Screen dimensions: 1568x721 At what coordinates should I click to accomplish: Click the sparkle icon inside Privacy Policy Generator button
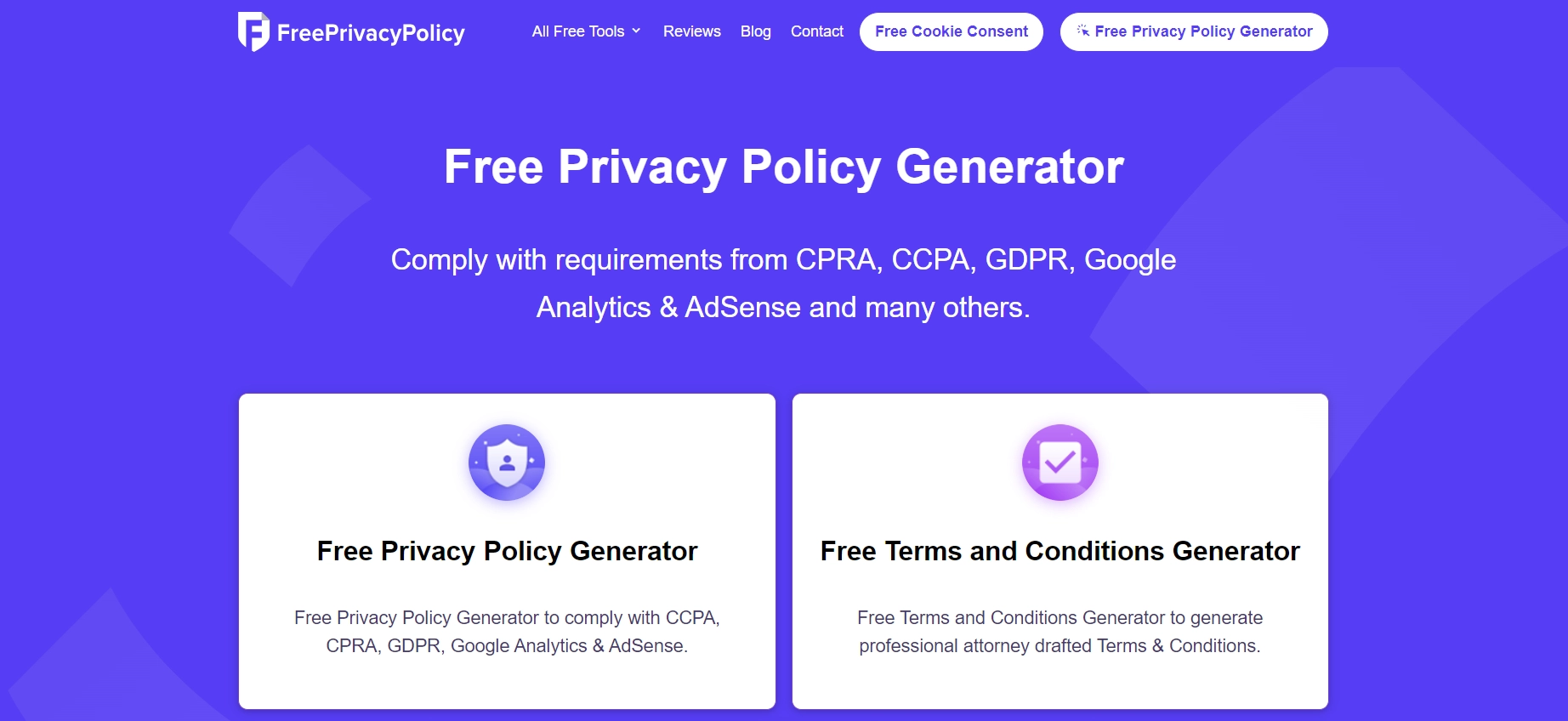tap(1082, 31)
